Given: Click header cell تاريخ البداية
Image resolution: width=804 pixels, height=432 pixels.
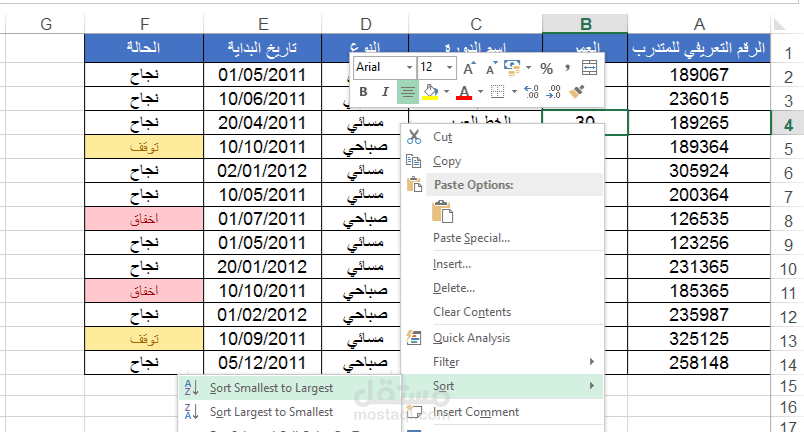Looking at the screenshot, I should pos(262,48).
